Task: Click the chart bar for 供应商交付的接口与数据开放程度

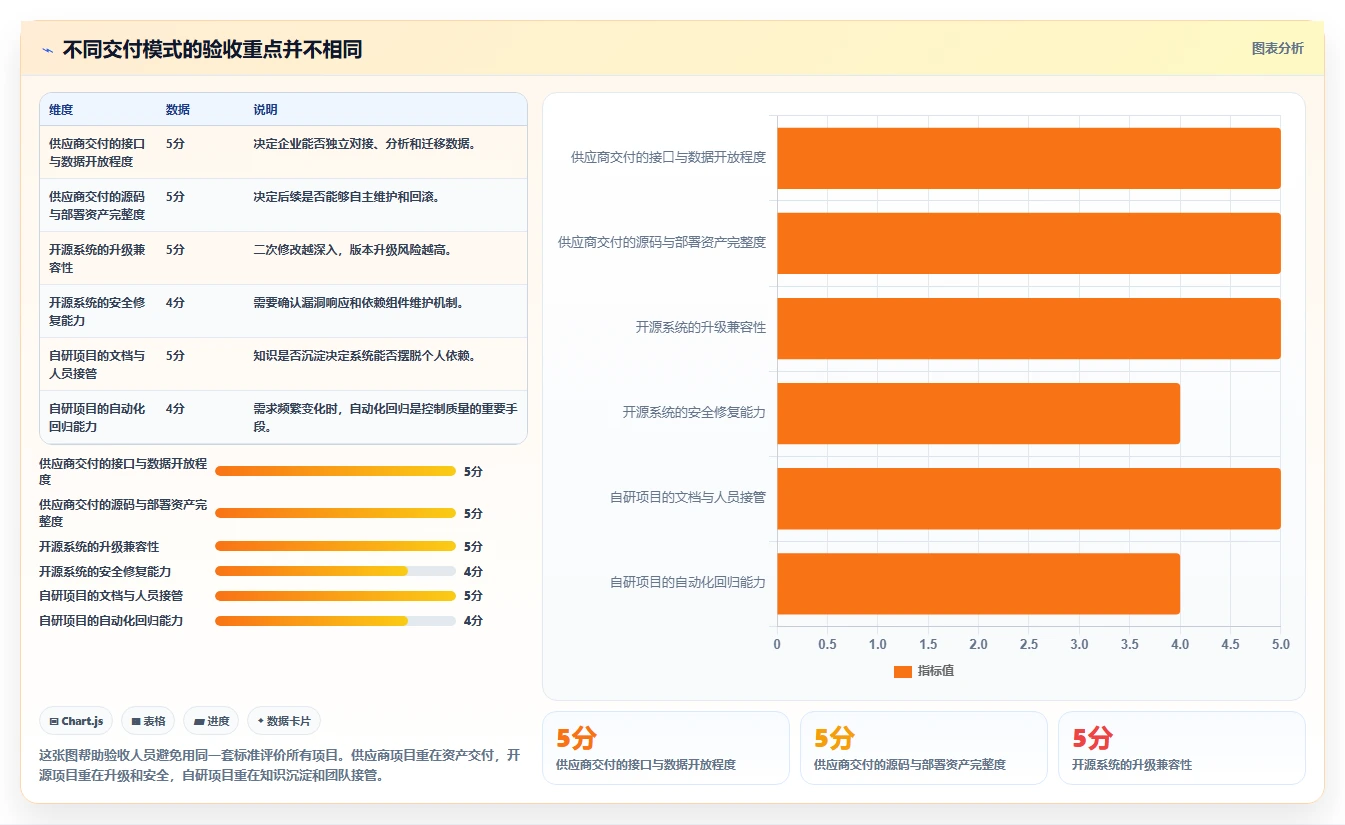Action: (x=1029, y=158)
